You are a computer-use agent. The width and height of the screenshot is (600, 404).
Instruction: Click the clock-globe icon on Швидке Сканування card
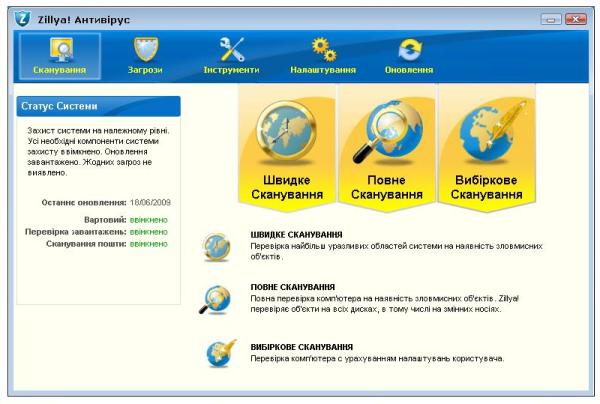click(286, 132)
